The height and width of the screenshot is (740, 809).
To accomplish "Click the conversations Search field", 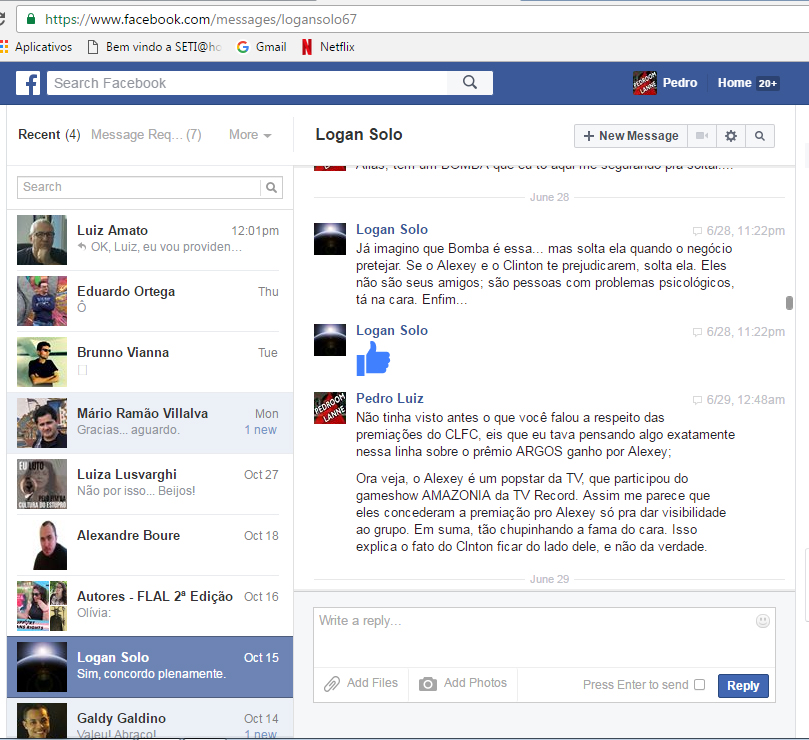I will [139, 187].
